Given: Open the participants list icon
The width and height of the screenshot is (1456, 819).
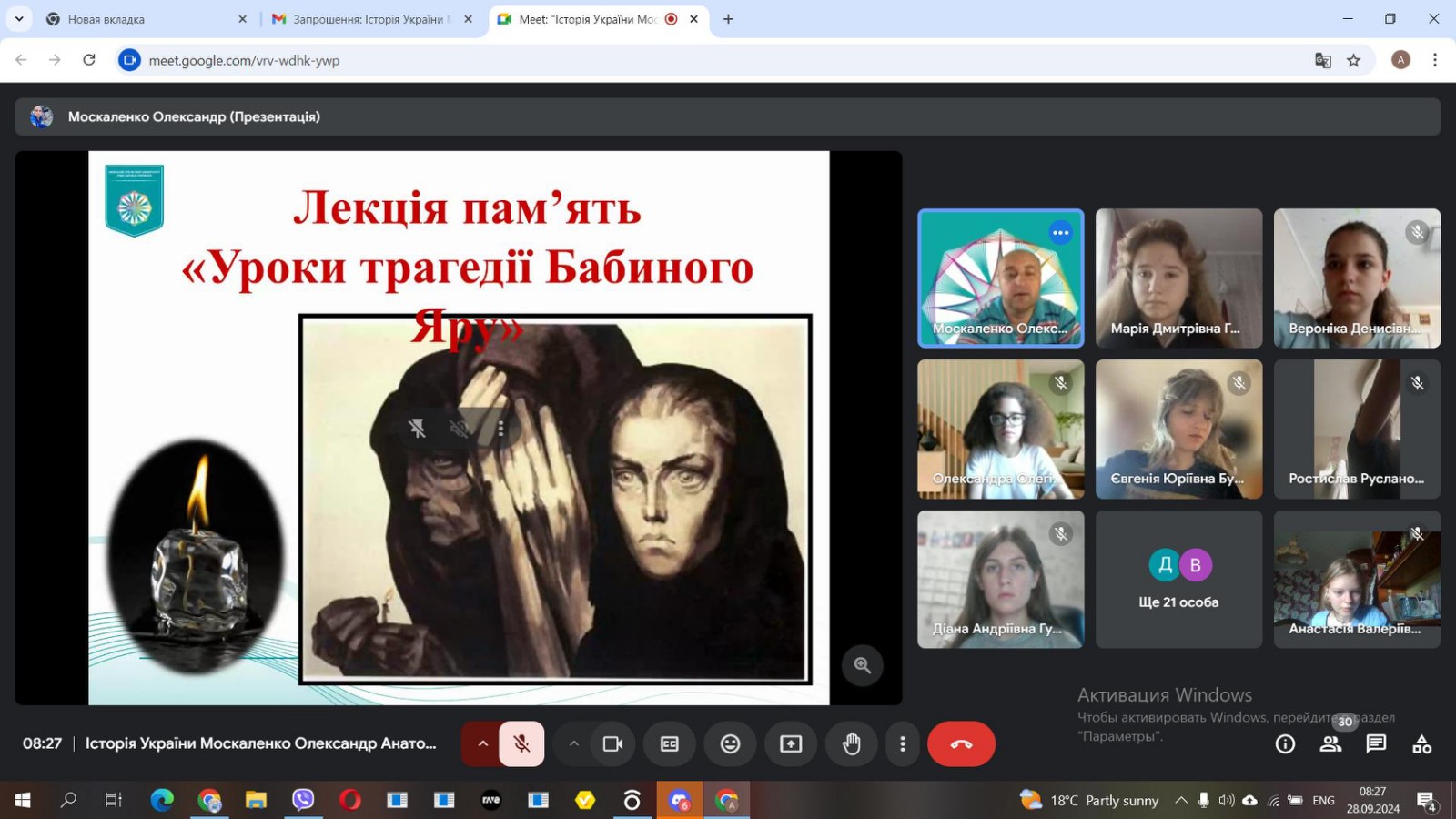Looking at the screenshot, I should tap(1330, 743).
